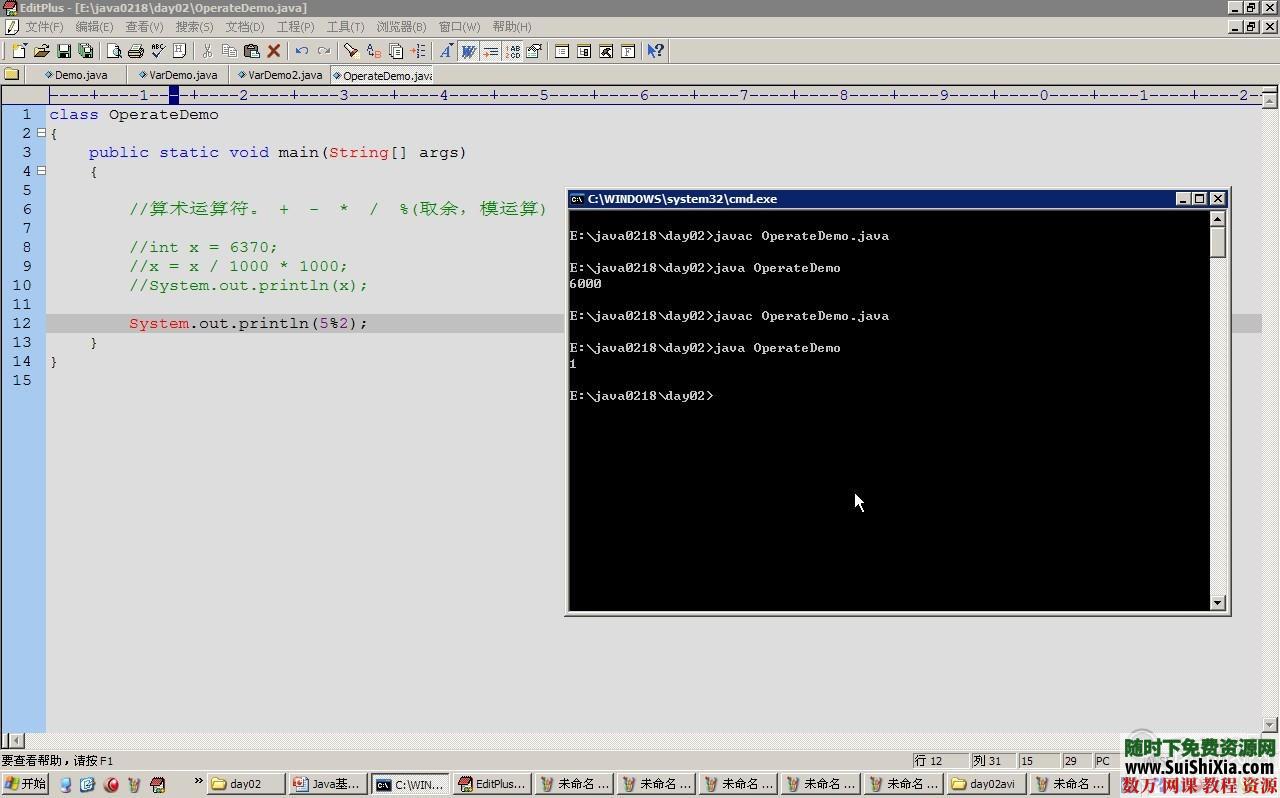The width and height of the screenshot is (1280, 798).
Task: Cut the selection with the scissors icon
Action: click(207, 51)
